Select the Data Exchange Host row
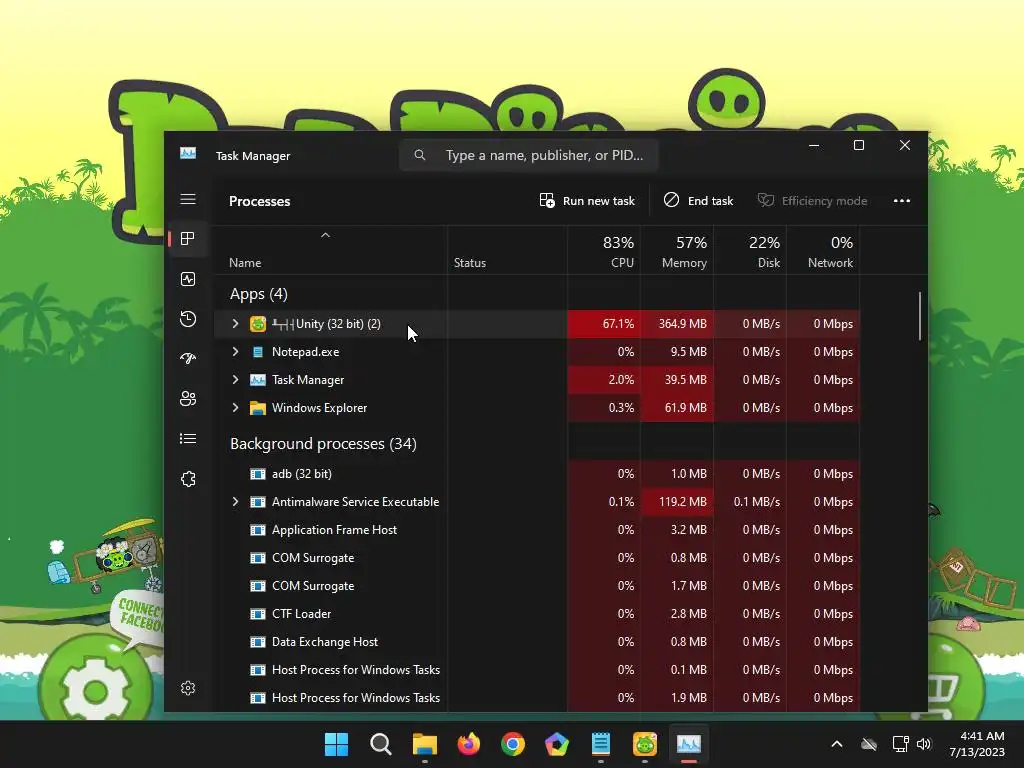This screenshot has width=1024, height=768. coord(537,642)
